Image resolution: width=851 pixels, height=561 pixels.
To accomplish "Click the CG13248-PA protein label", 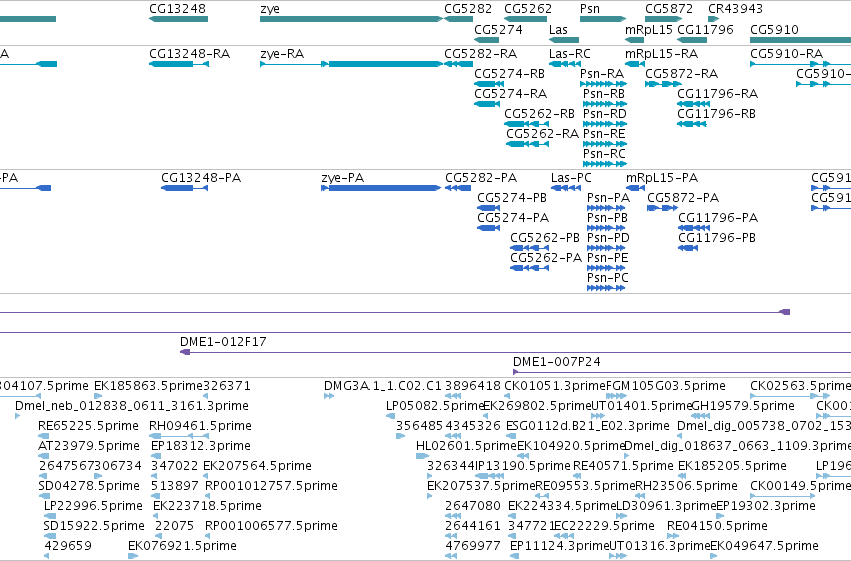I will pyautogui.click(x=201, y=178).
